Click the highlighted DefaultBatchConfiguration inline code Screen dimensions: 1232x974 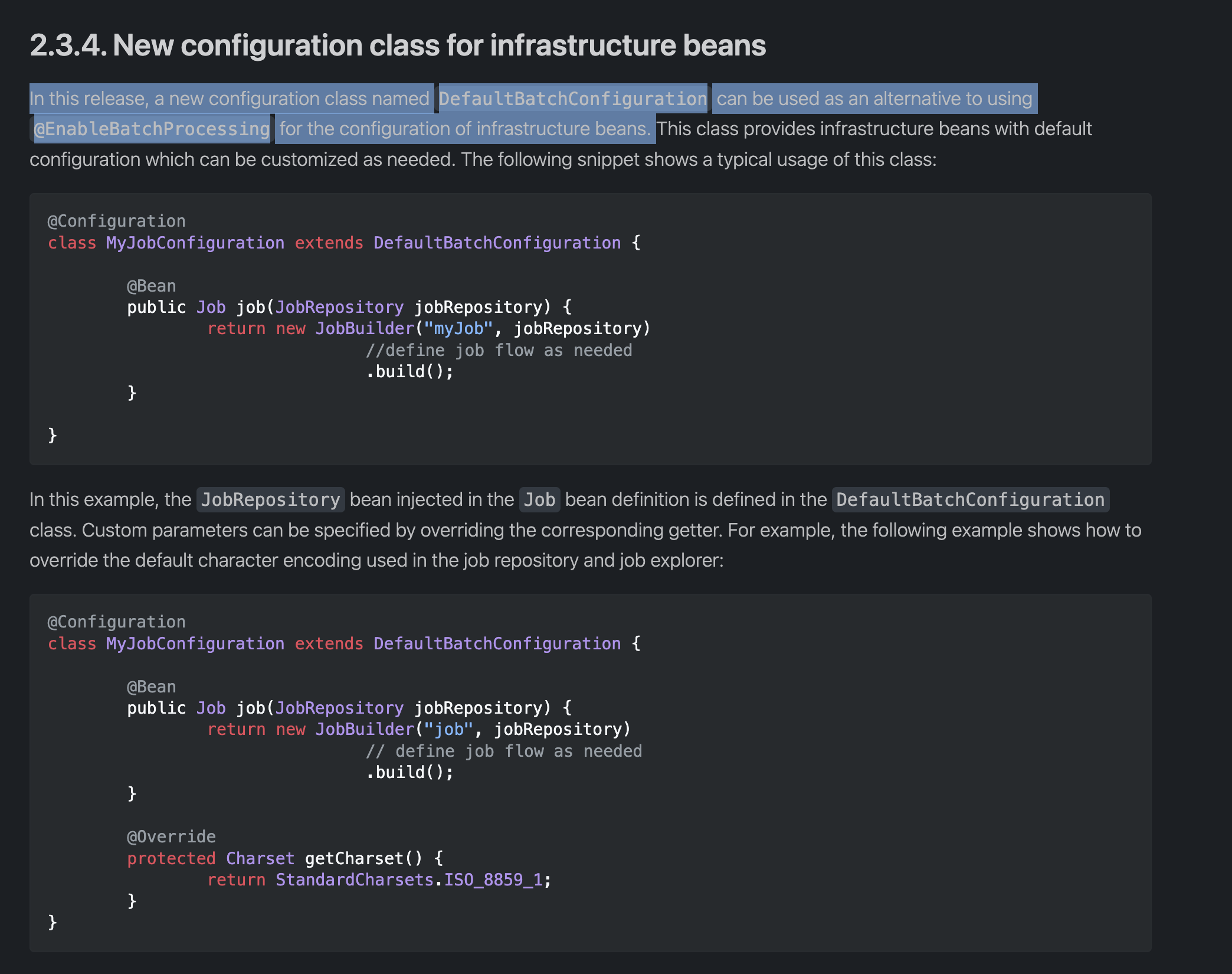point(572,99)
